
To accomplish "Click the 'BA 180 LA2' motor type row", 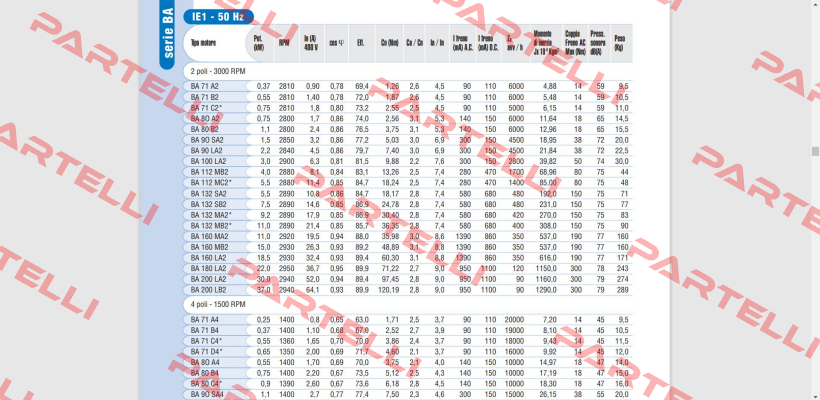I will pyautogui.click(x=408, y=268).
